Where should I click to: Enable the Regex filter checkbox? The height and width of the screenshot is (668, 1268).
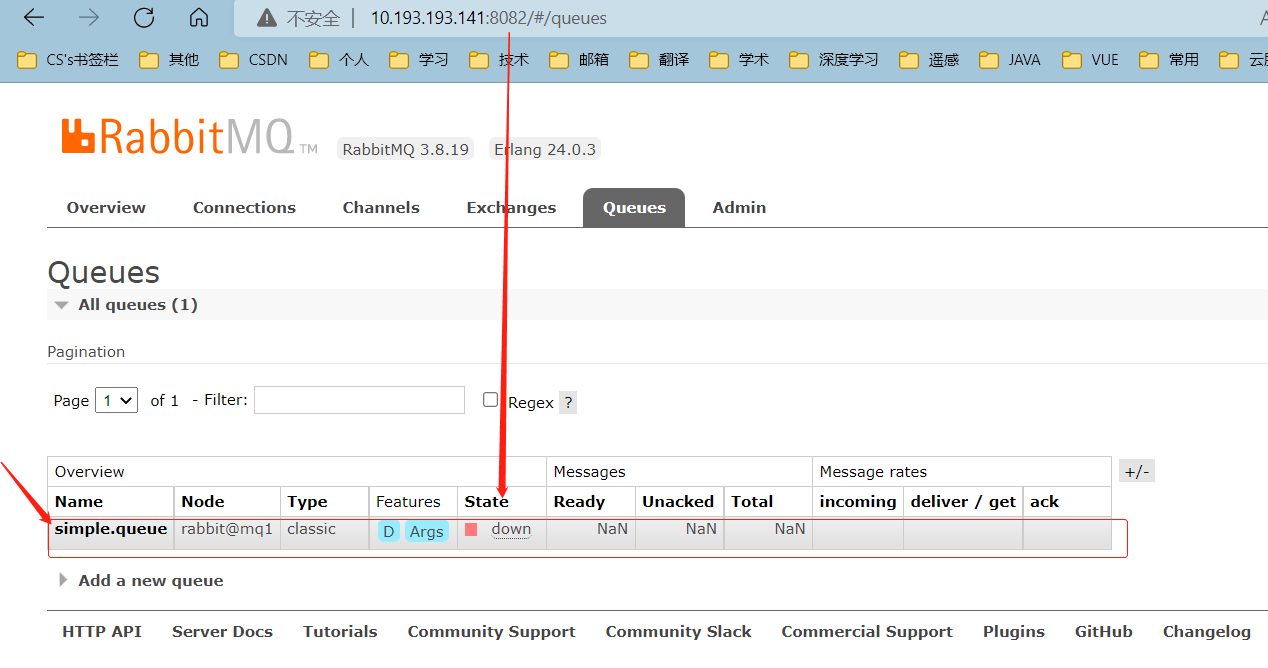point(490,399)
